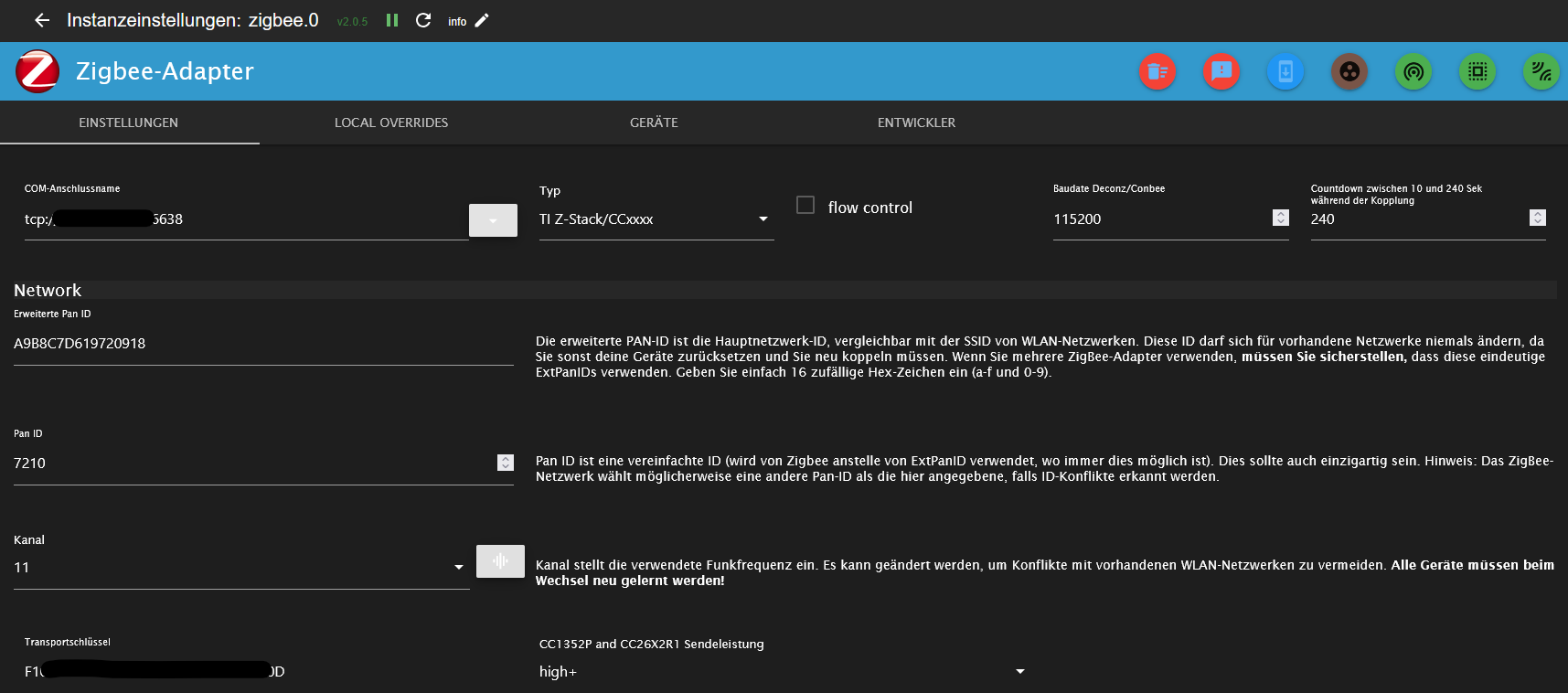Screen dimensions: 1568x693
Task: Open the Typ dropdown
Action: pyautogui.click(x=656, y=219)
